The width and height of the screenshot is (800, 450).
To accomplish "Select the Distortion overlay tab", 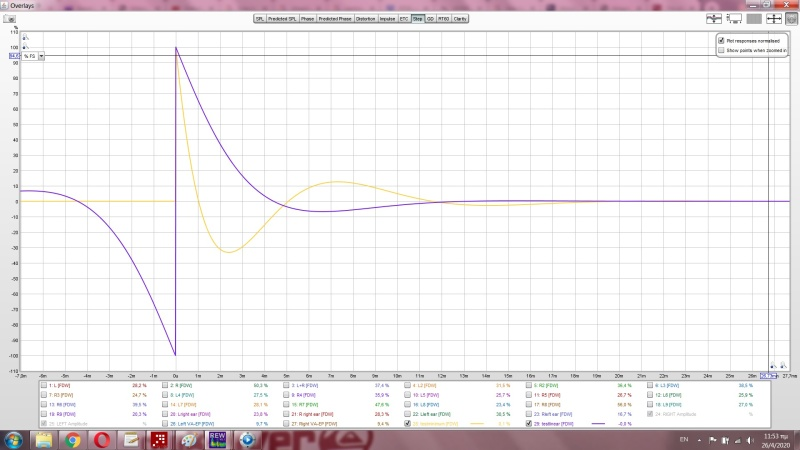I will [365, 18].
